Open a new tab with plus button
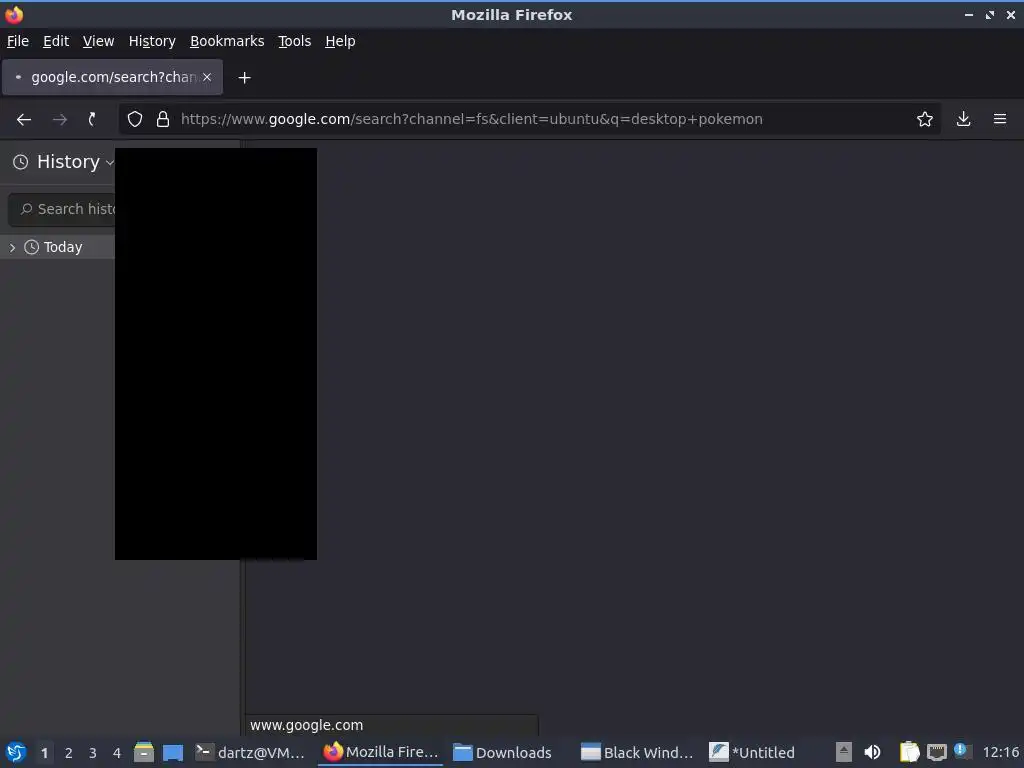Viewport: 1024px width, 768px height. pos(244,78)
